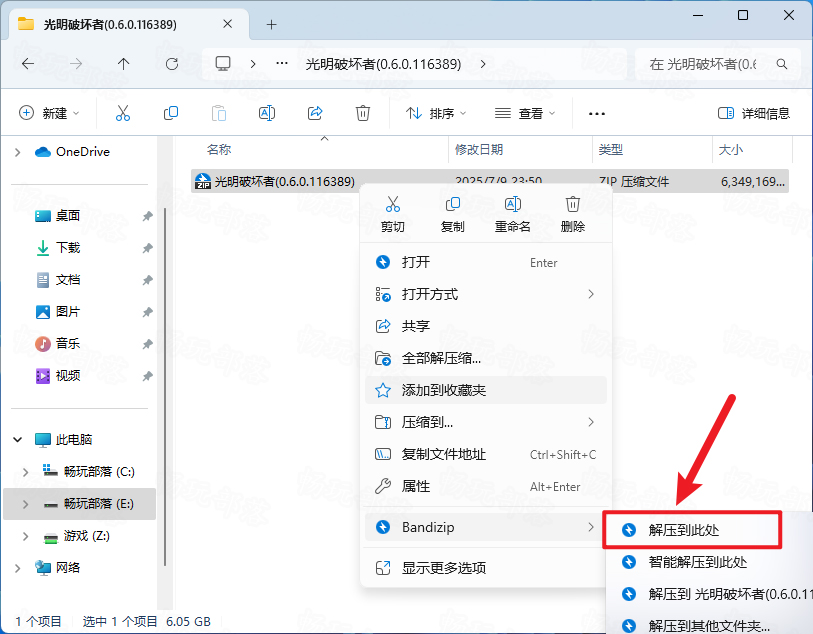Click the This PC monitor icon in address bar
Image resolution: width=813 pixels, height=634 pixels.
[x=223, y=64]
